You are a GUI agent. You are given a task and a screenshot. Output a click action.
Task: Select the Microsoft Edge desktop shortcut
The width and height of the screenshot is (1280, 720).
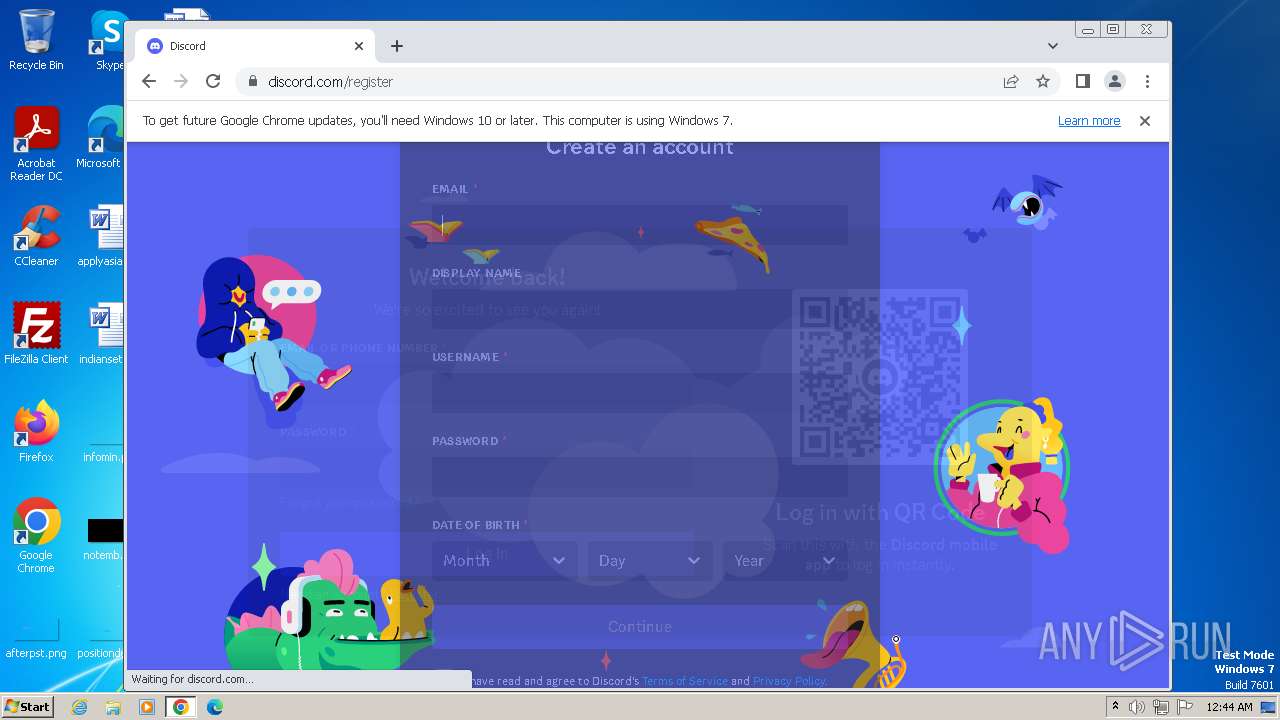pos(100,138)
